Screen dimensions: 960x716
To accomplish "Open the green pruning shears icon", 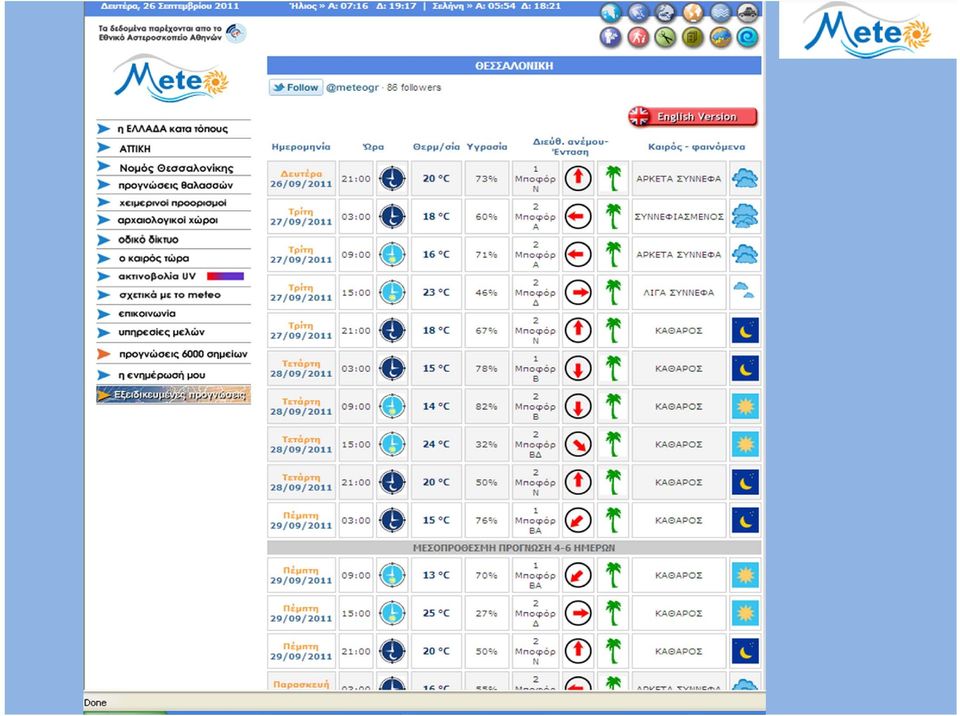I will [x=665, y=38].
